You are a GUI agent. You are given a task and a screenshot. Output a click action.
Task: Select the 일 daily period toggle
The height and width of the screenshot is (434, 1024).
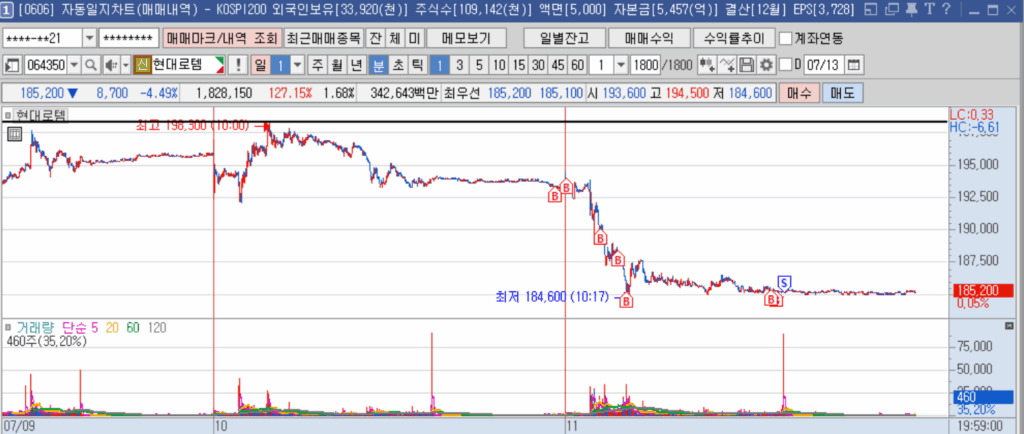260,65
